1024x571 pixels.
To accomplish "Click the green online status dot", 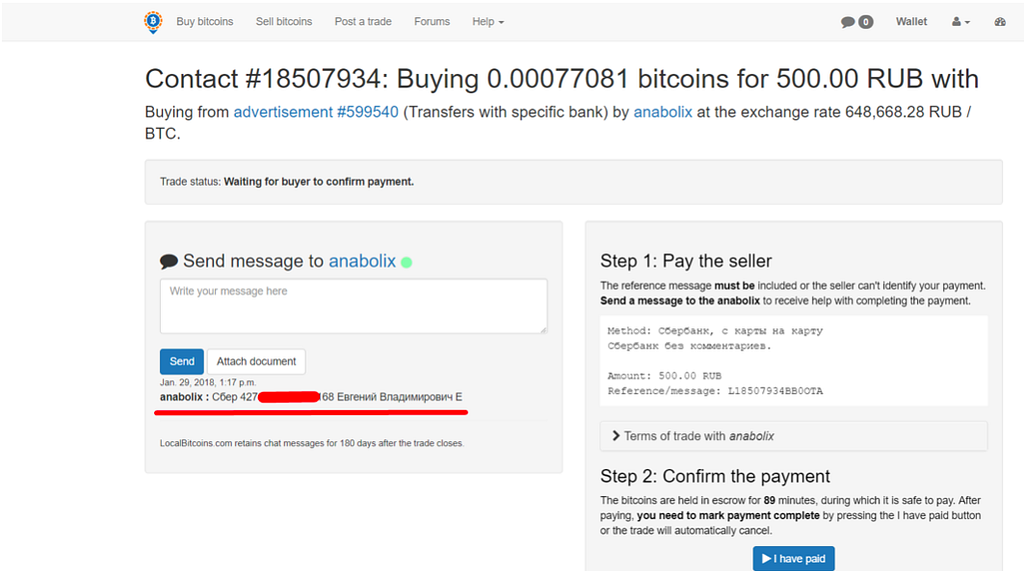I will pyautogui.click(x=406, y=262).
